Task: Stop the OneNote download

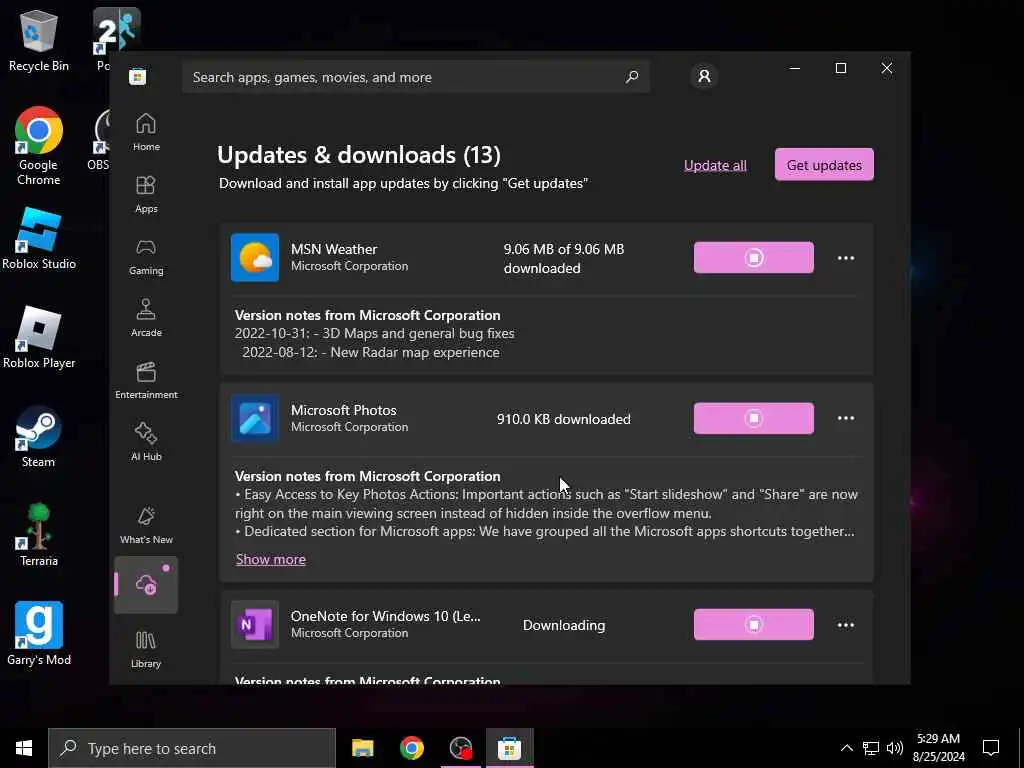Action: [754, 624]
